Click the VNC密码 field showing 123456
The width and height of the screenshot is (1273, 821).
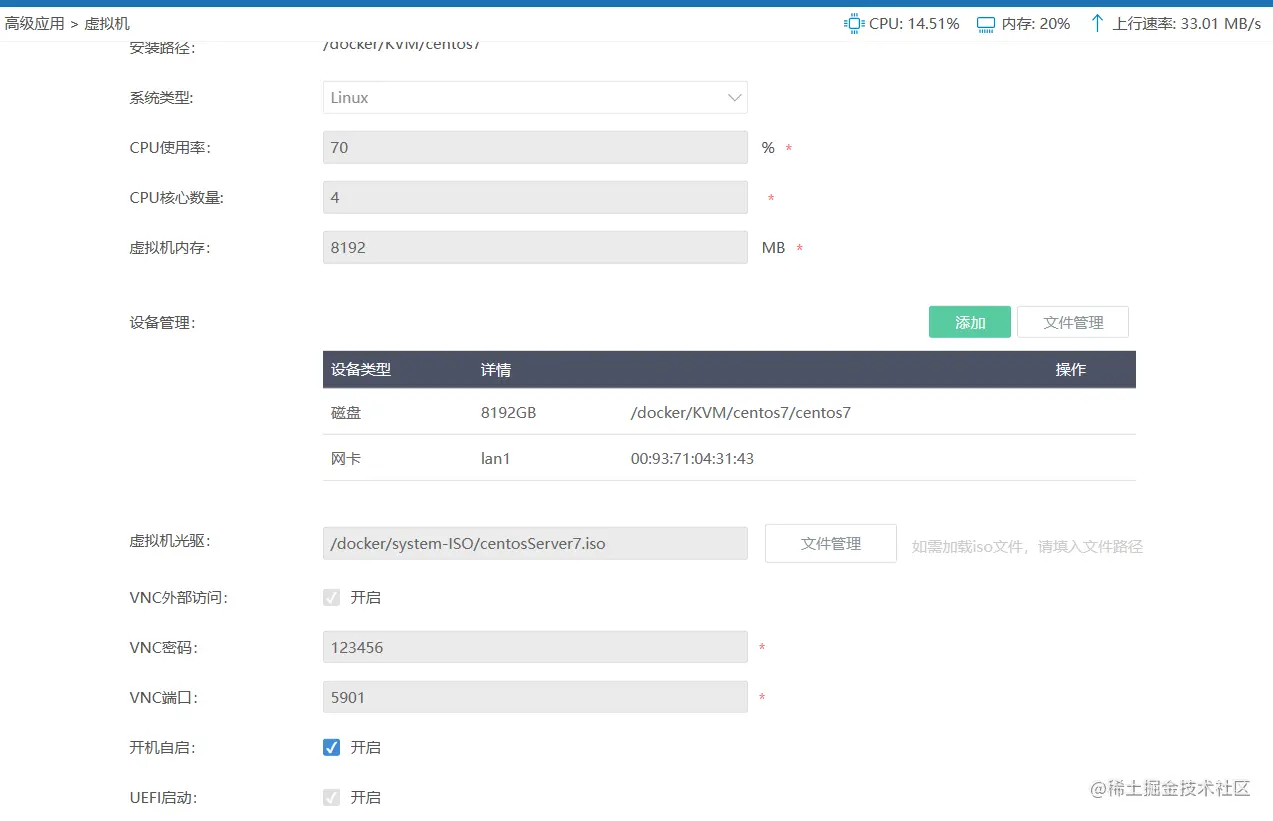[x=535, y=647]
